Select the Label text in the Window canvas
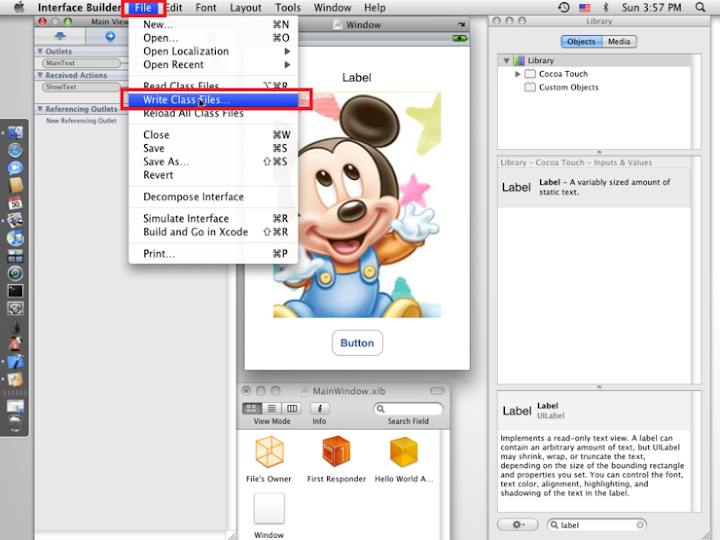The width and height of the screenshot is (720, 540). (x=357, y=78)
